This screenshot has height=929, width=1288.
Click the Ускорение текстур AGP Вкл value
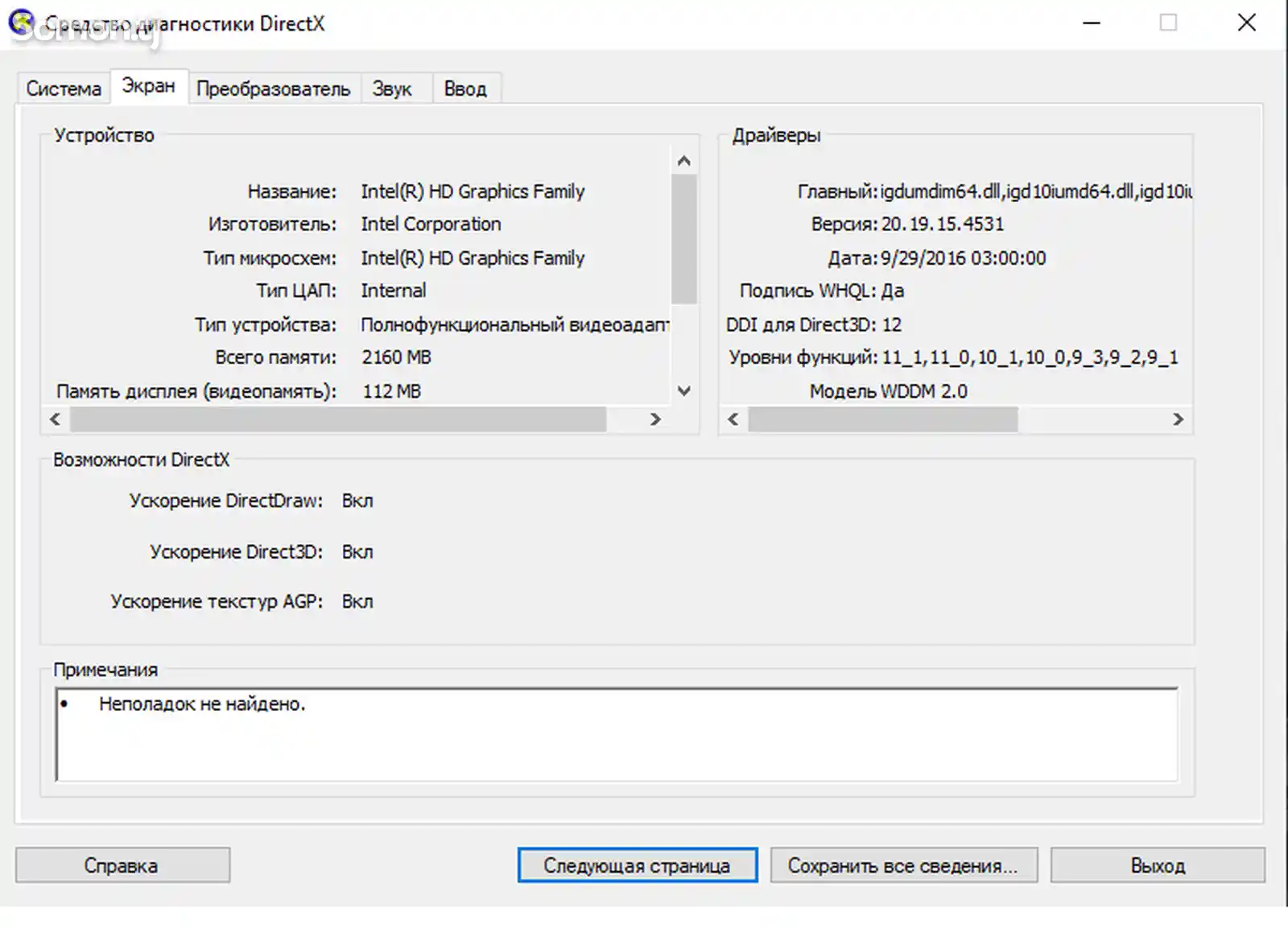[x=357, y=602]
